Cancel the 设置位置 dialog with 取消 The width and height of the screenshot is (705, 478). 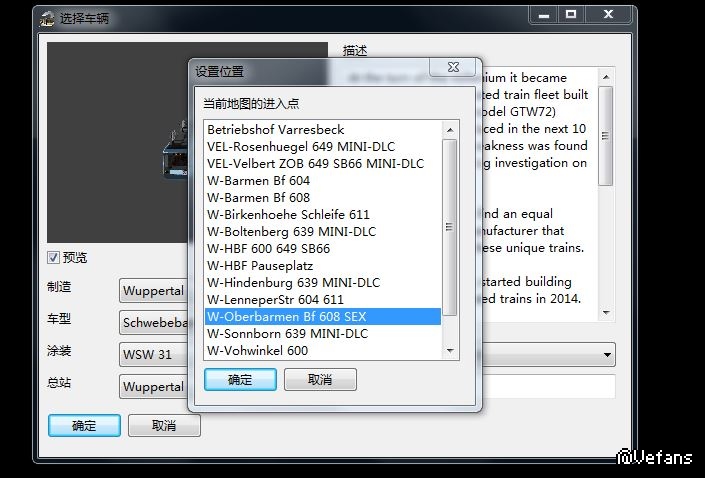(x=320, y=380)
